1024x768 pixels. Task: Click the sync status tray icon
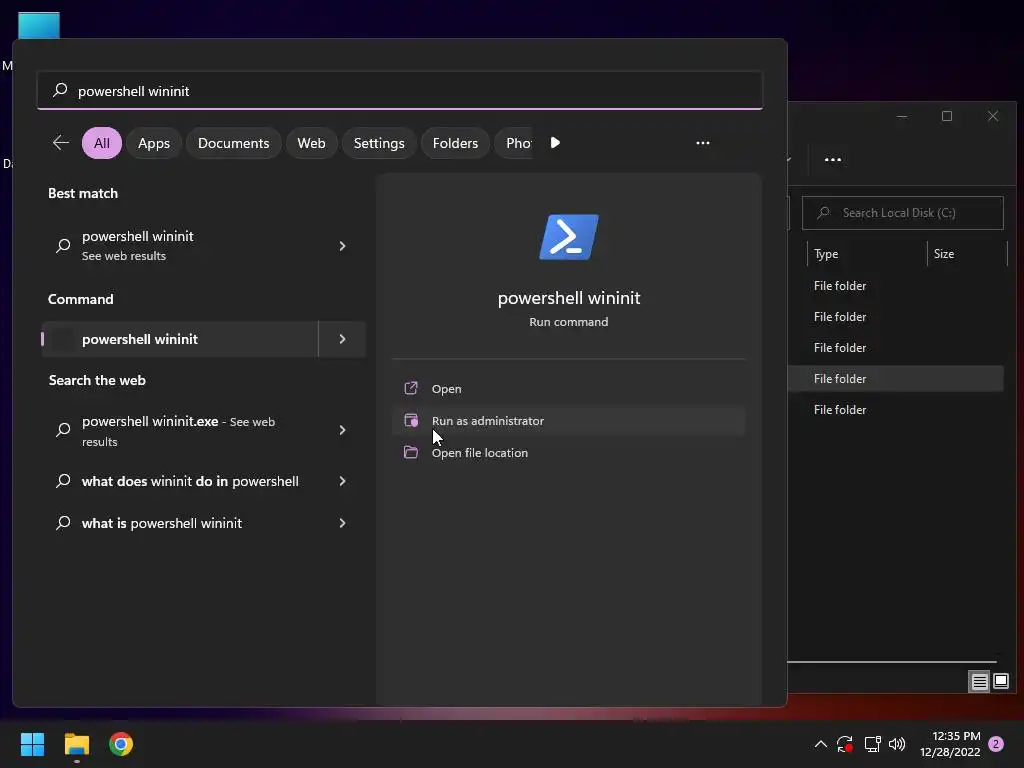coord(844,744)
